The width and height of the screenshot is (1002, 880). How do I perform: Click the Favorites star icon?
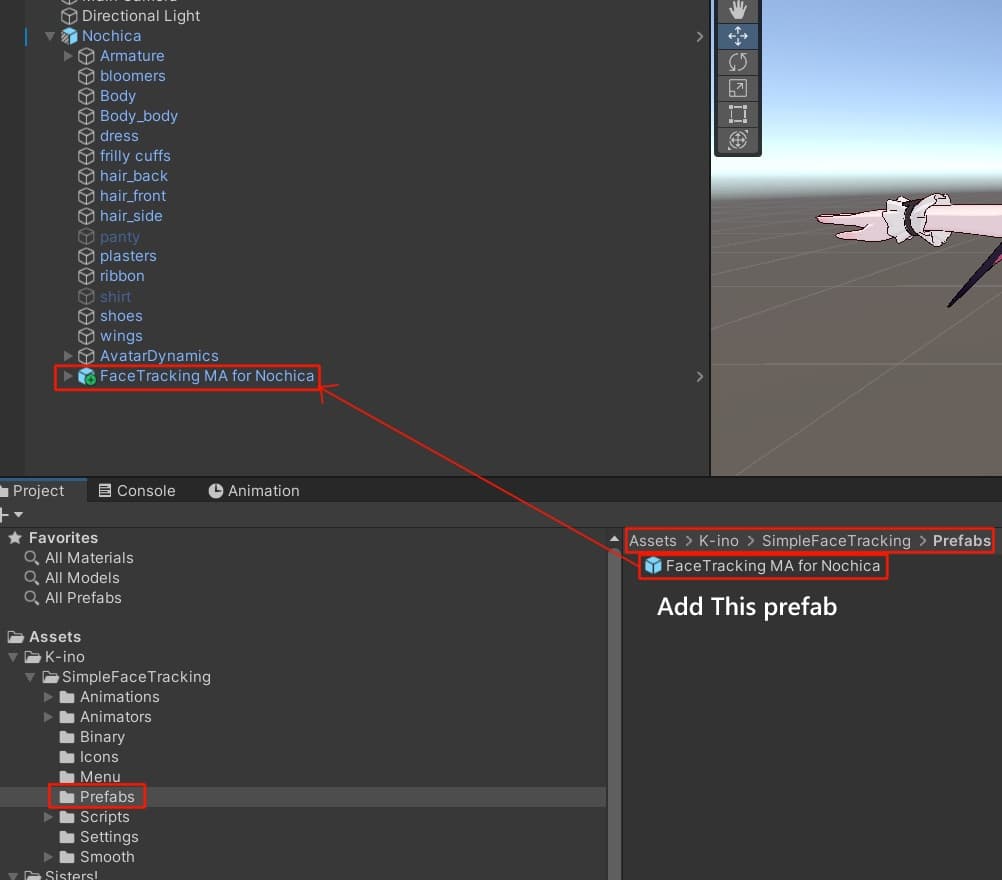[x=15, y=538]
